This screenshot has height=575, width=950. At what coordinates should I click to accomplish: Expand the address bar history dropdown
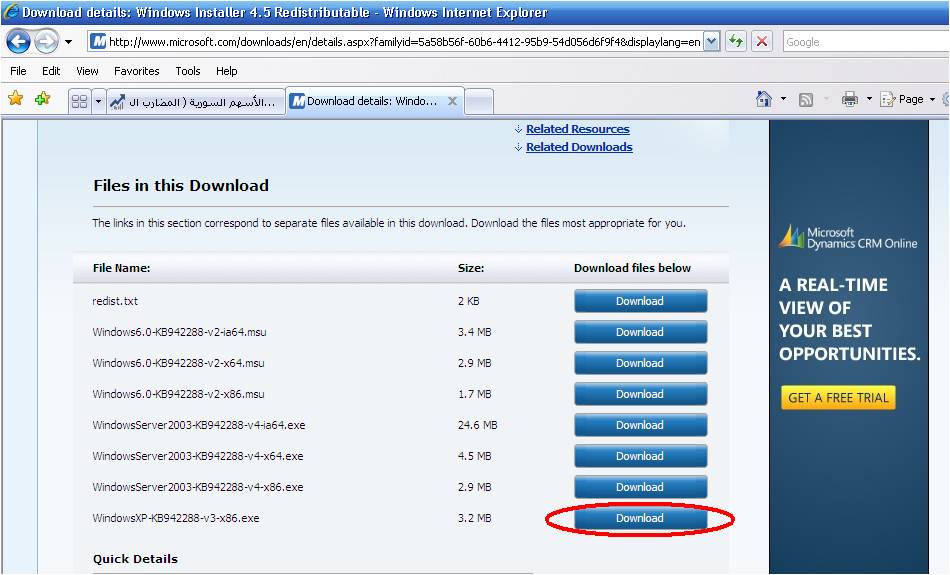[712, 42]
